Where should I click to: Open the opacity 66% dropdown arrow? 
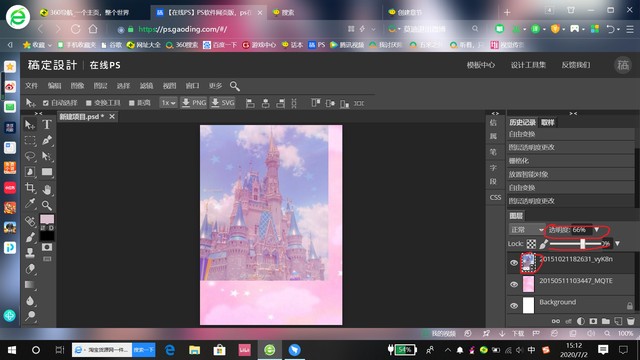(x=597, y=230)
